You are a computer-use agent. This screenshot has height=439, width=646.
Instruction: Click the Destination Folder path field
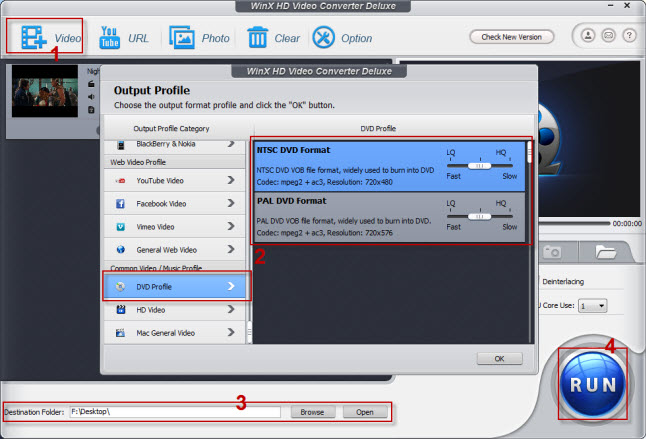pyautogui.click(x=175, y=412)
